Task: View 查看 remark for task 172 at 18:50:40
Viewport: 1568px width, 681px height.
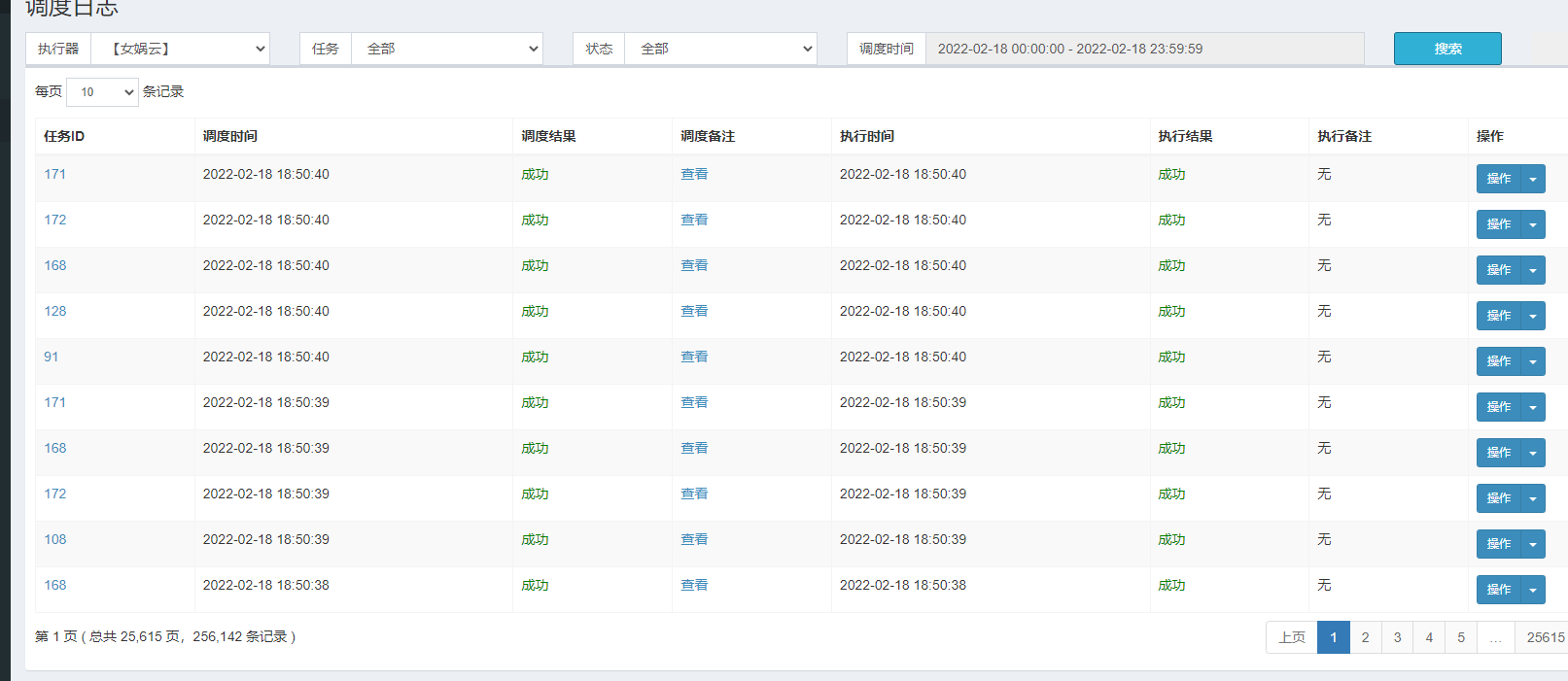Action: point(694,220)
